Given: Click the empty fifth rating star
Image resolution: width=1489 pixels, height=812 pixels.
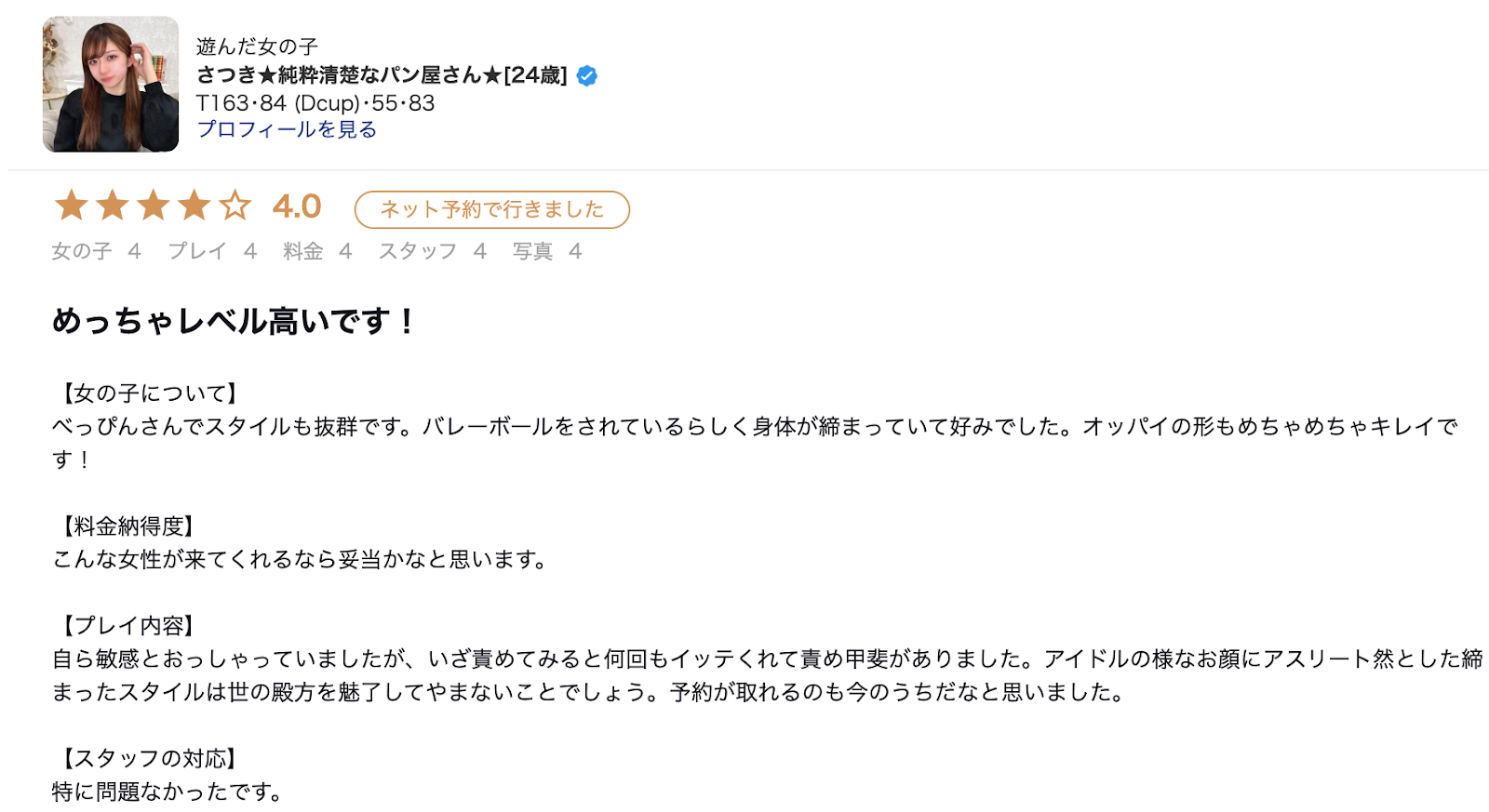Looking at the screenshot, I should point(235,206).
